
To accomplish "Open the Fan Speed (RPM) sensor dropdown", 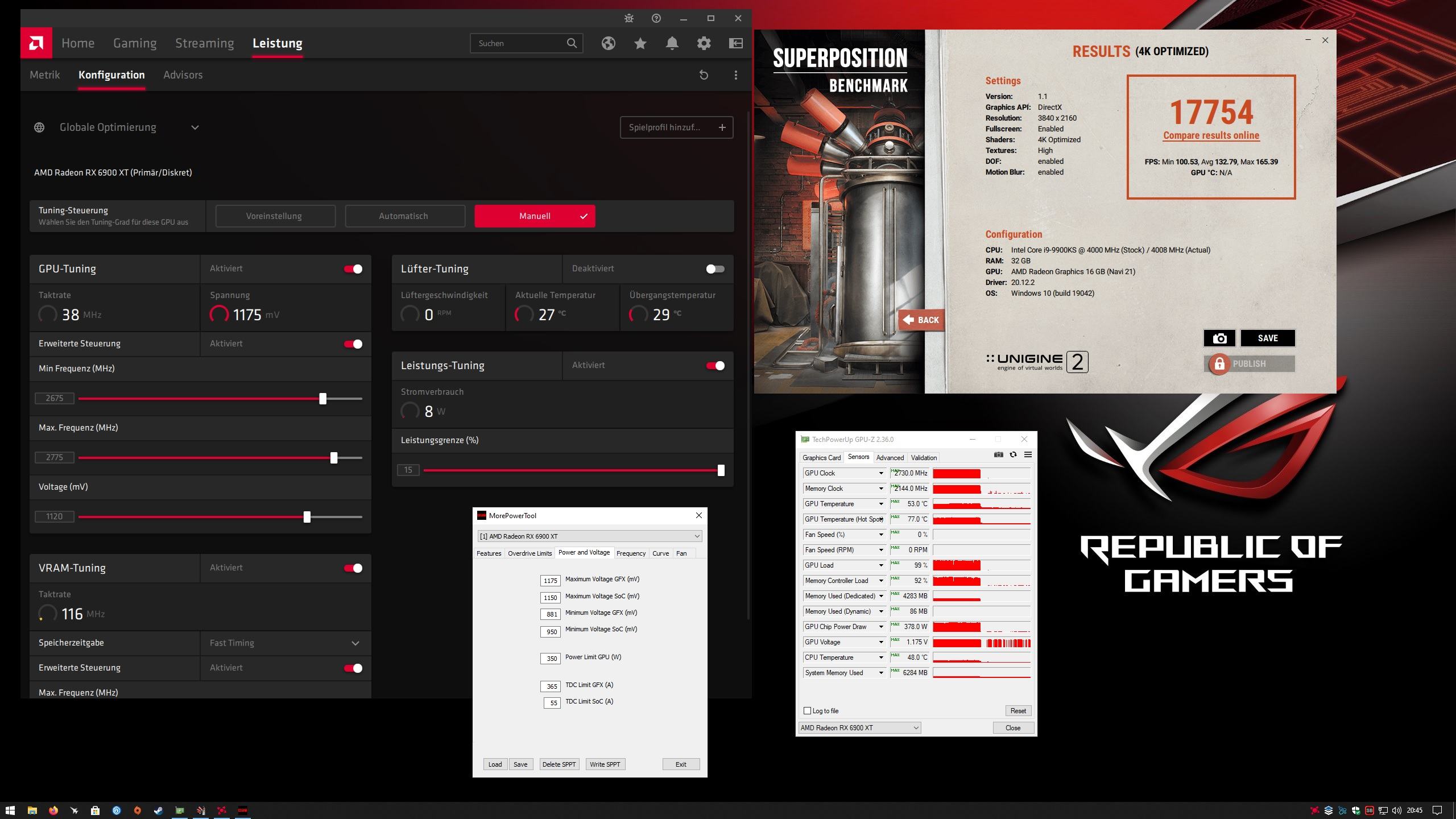I will [x=881, y=550].
